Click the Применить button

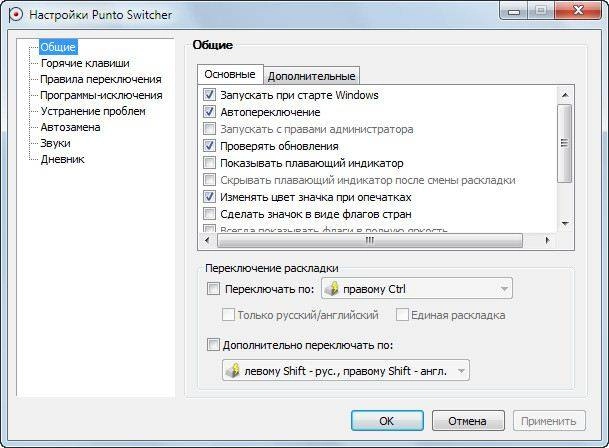(x=549, y=421)
